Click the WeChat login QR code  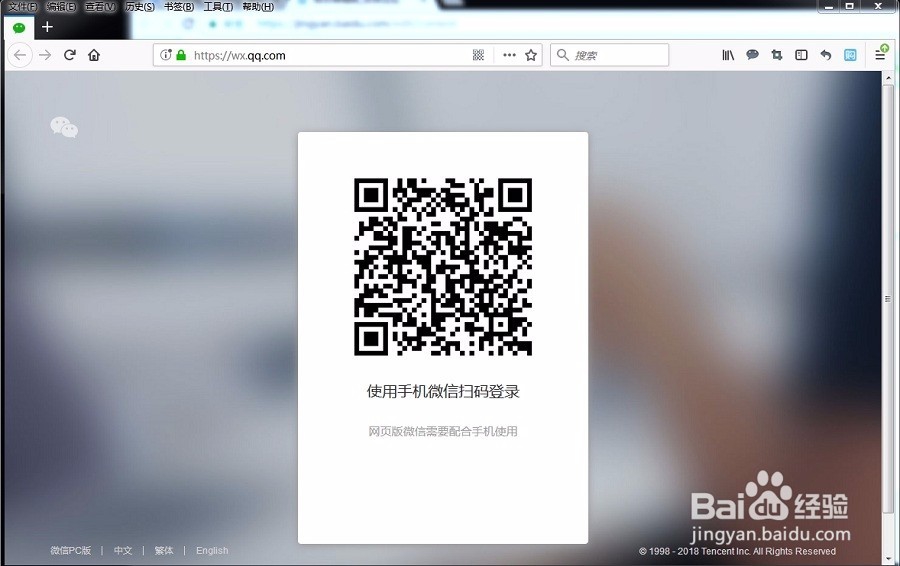coord(443,266)
